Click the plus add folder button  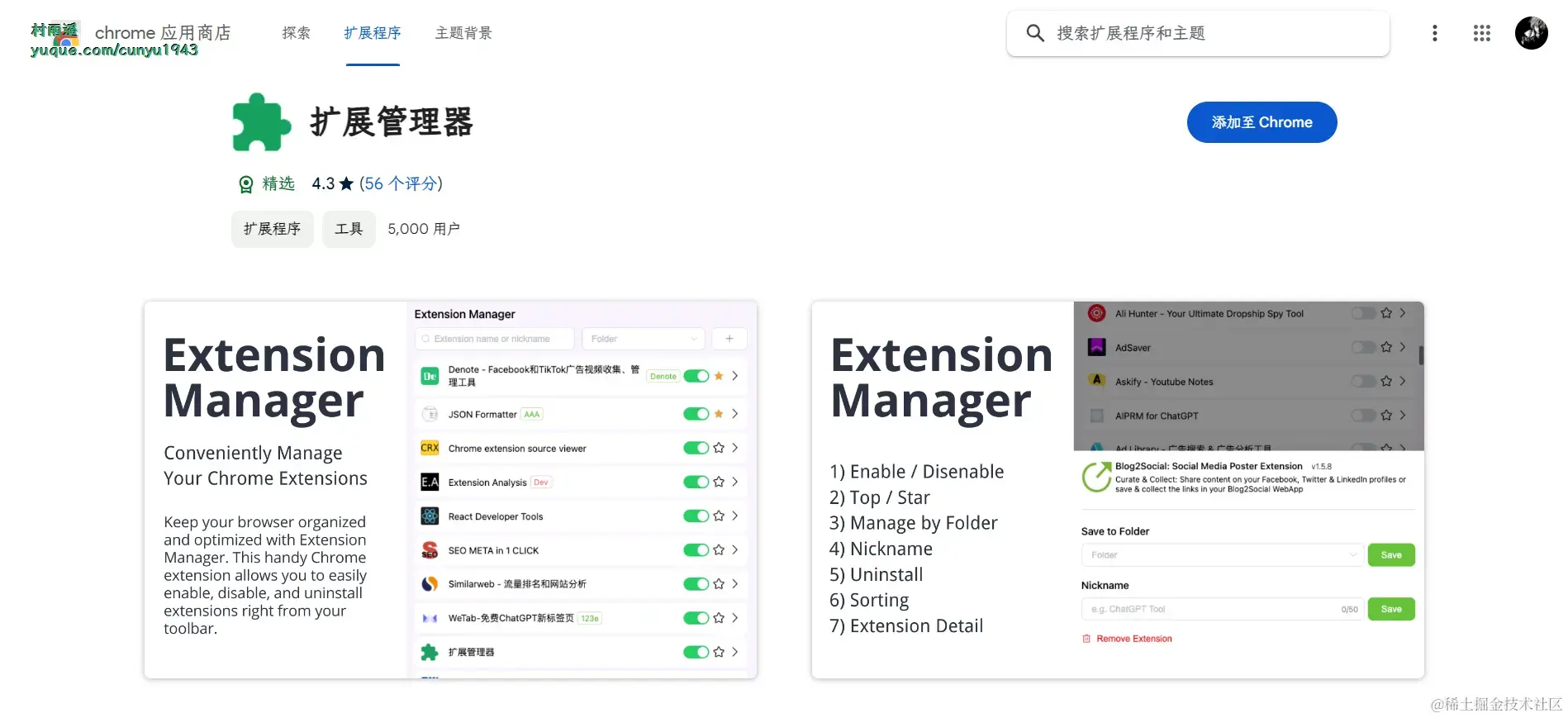[729, 339]
